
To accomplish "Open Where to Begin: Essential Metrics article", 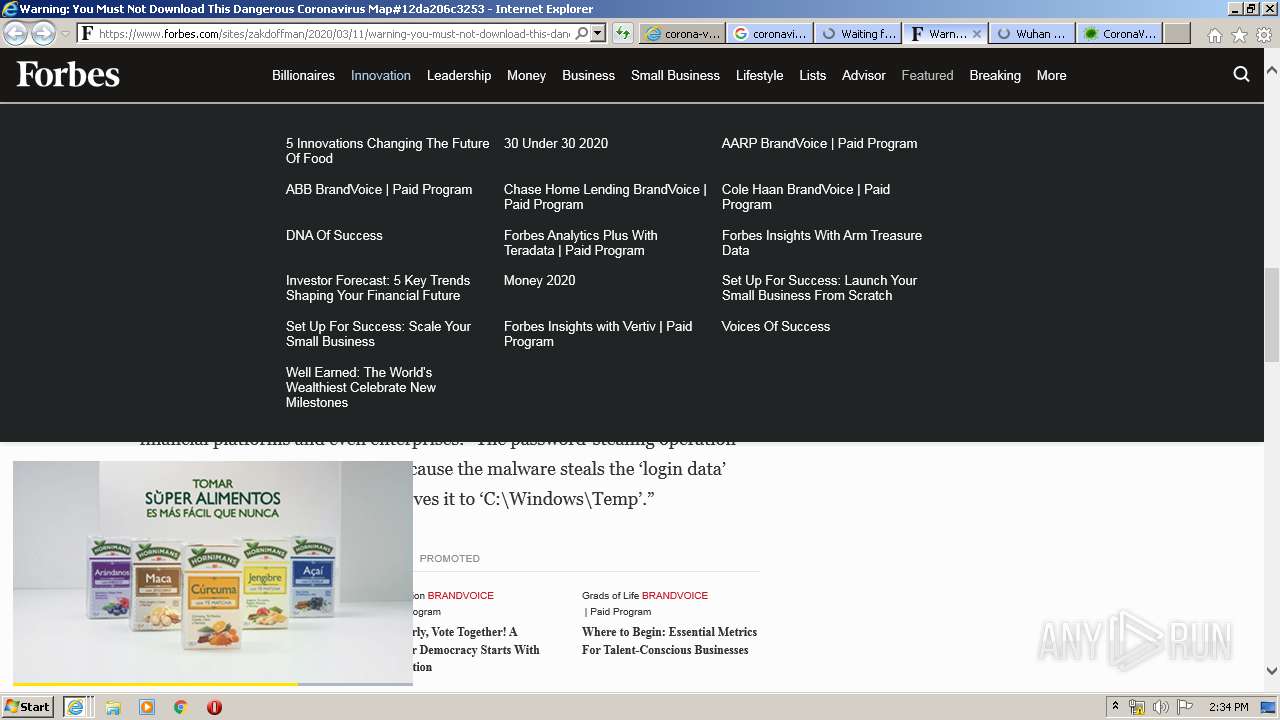I will click(x=669, y=641).
